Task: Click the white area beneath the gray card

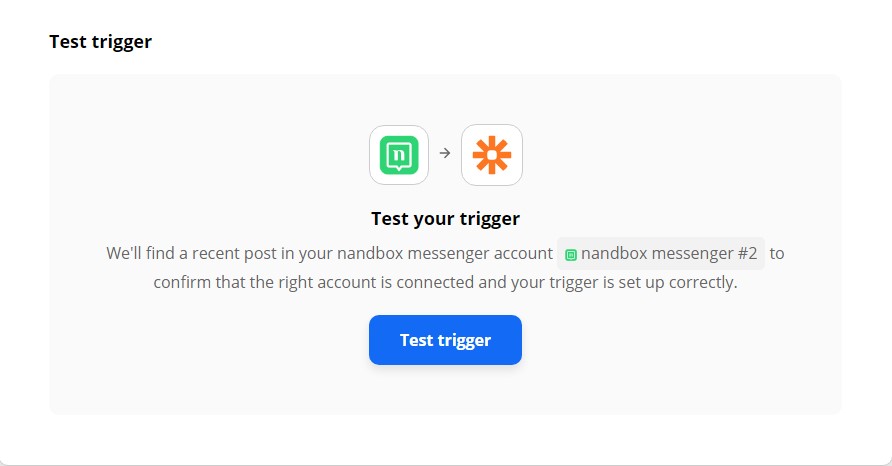Action: click(445, 438)
